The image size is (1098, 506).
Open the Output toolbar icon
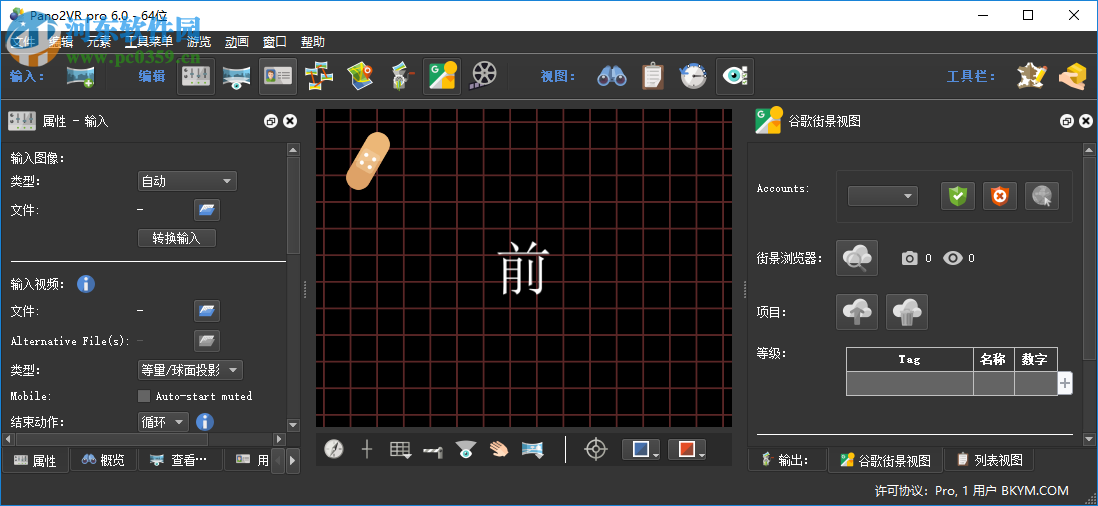coord(401,76)
